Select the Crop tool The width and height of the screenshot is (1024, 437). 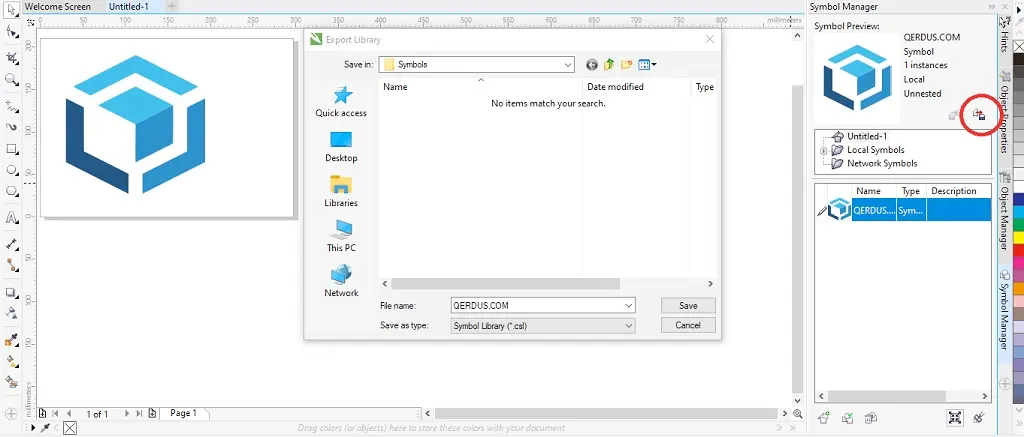(11, 58)
